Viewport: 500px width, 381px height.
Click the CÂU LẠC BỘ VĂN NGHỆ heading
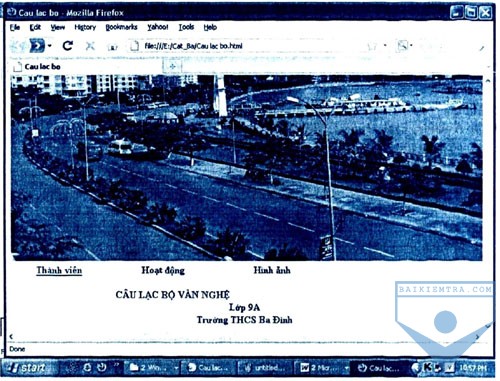(173, 295)
